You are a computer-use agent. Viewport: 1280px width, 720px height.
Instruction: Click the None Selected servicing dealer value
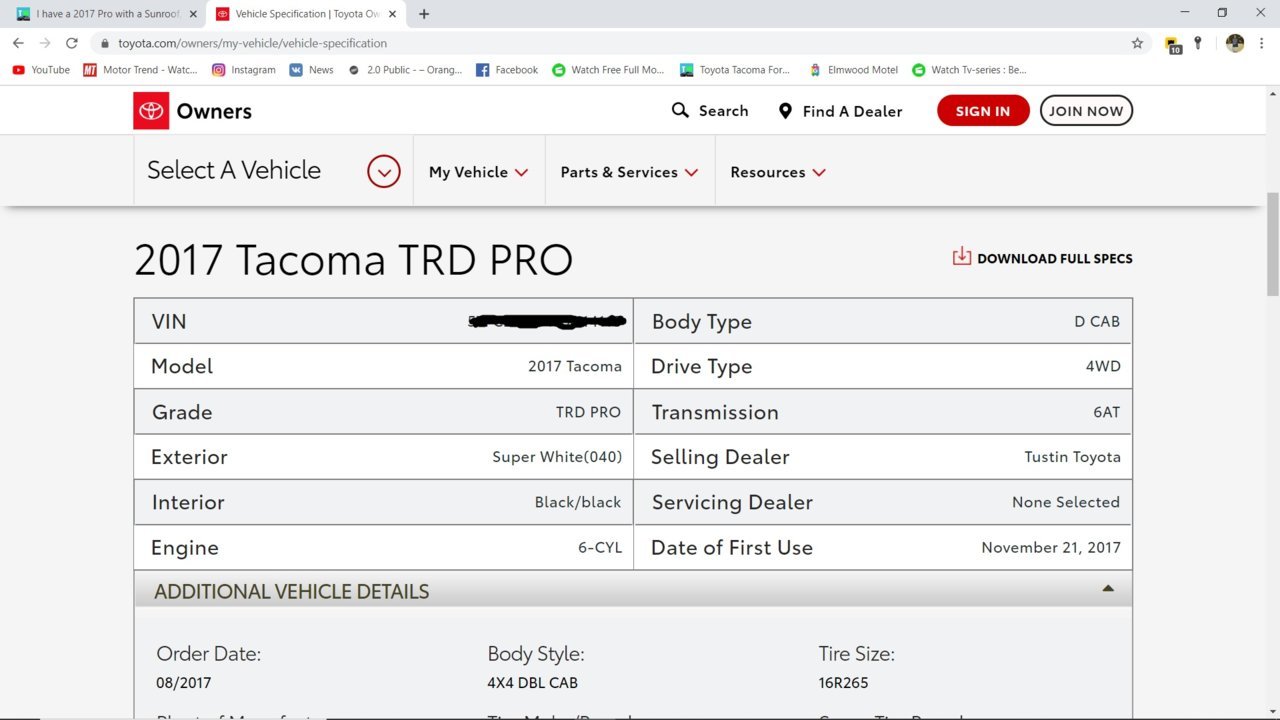pyautogui.click(x=1066, y=502)
